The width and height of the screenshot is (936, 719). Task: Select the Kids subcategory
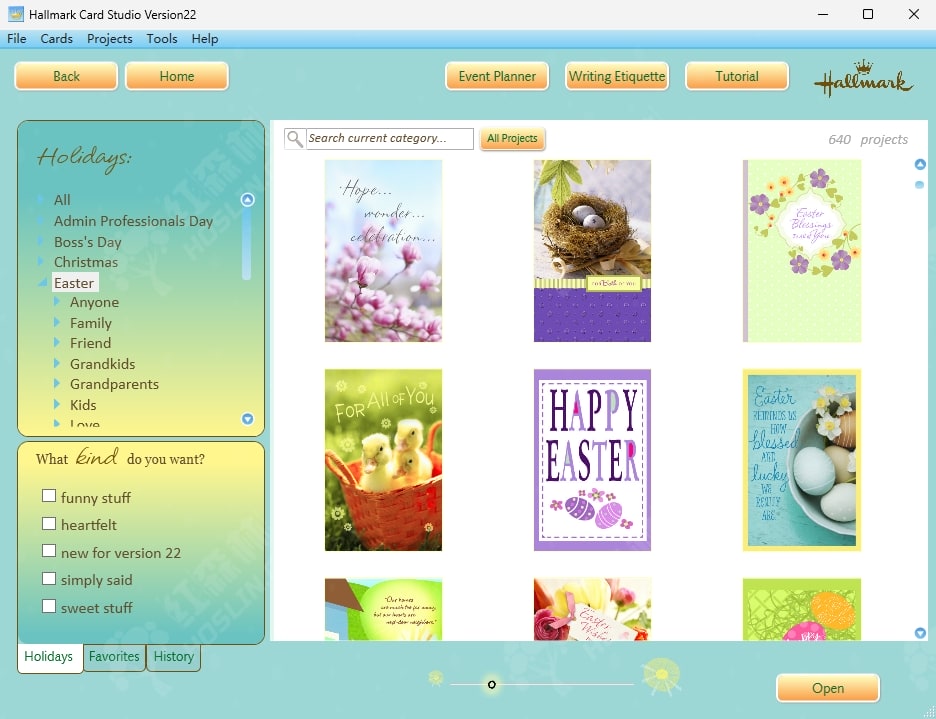pyautogui.click(x=83, y=405)
